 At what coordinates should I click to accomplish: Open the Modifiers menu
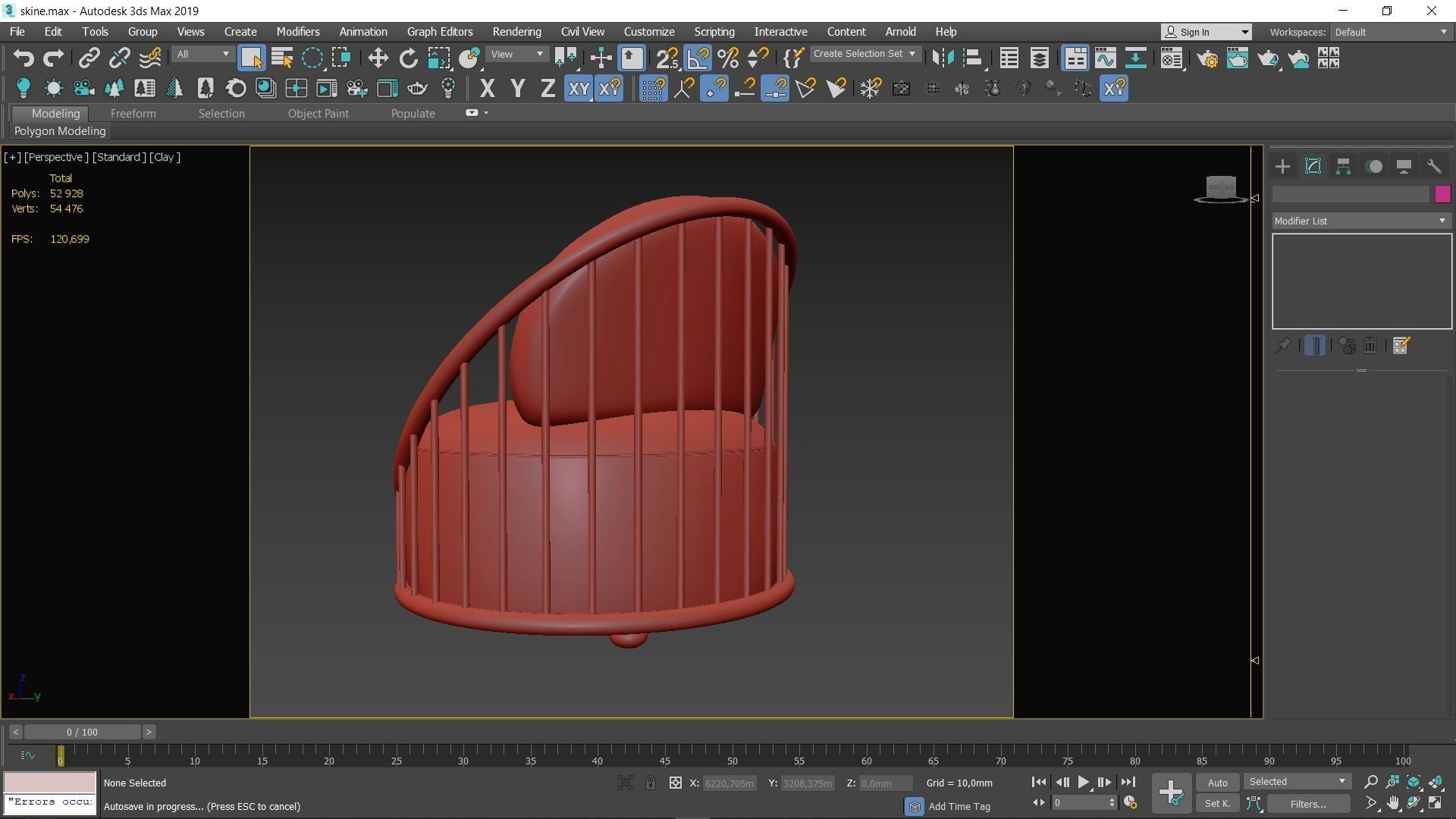pyautogui.click(x=298, y=32)
